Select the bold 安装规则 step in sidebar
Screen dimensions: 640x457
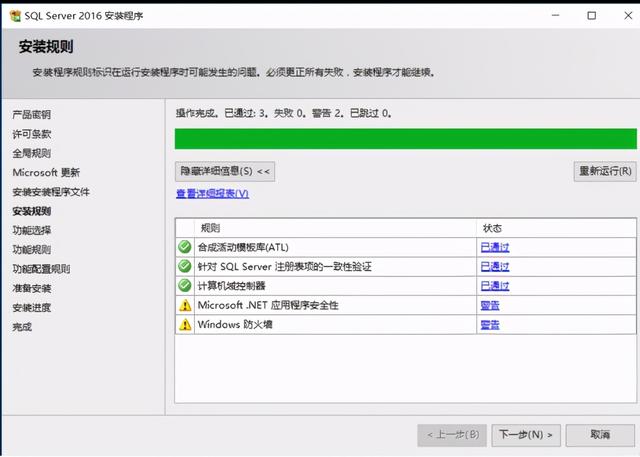(31, 211)
